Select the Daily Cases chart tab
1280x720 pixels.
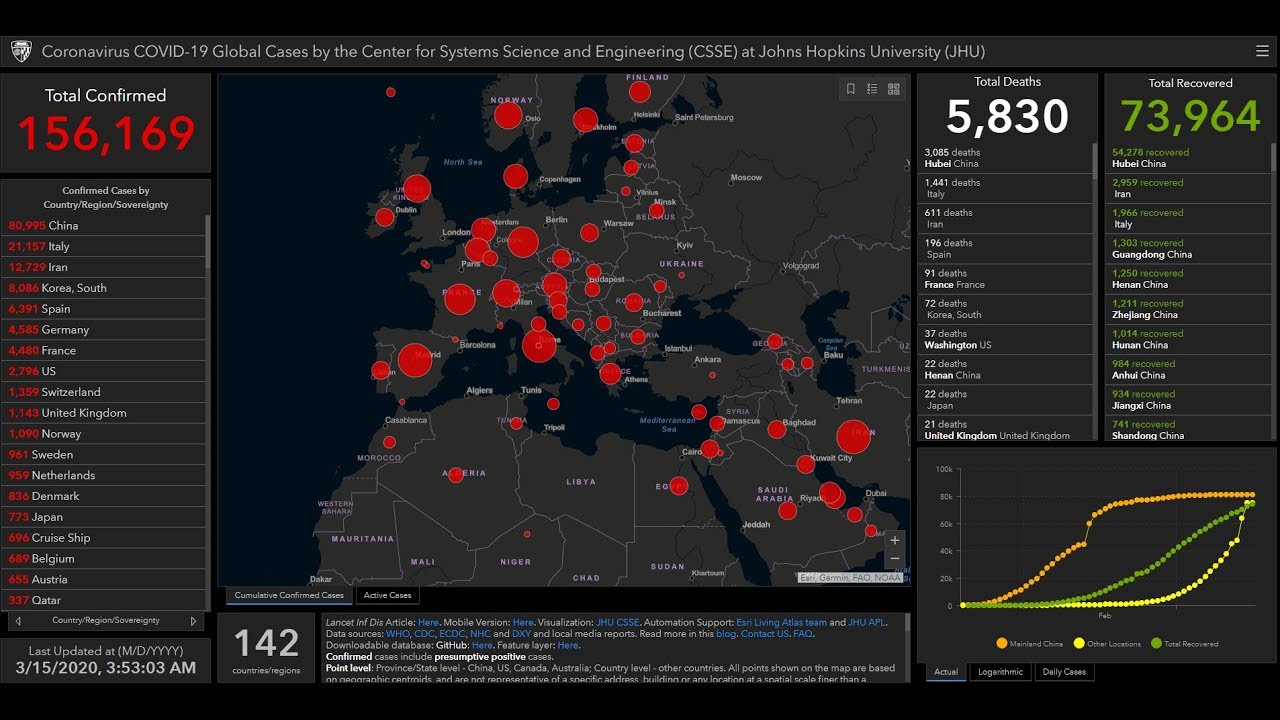pyautogui.click(x=1064, y=672)
